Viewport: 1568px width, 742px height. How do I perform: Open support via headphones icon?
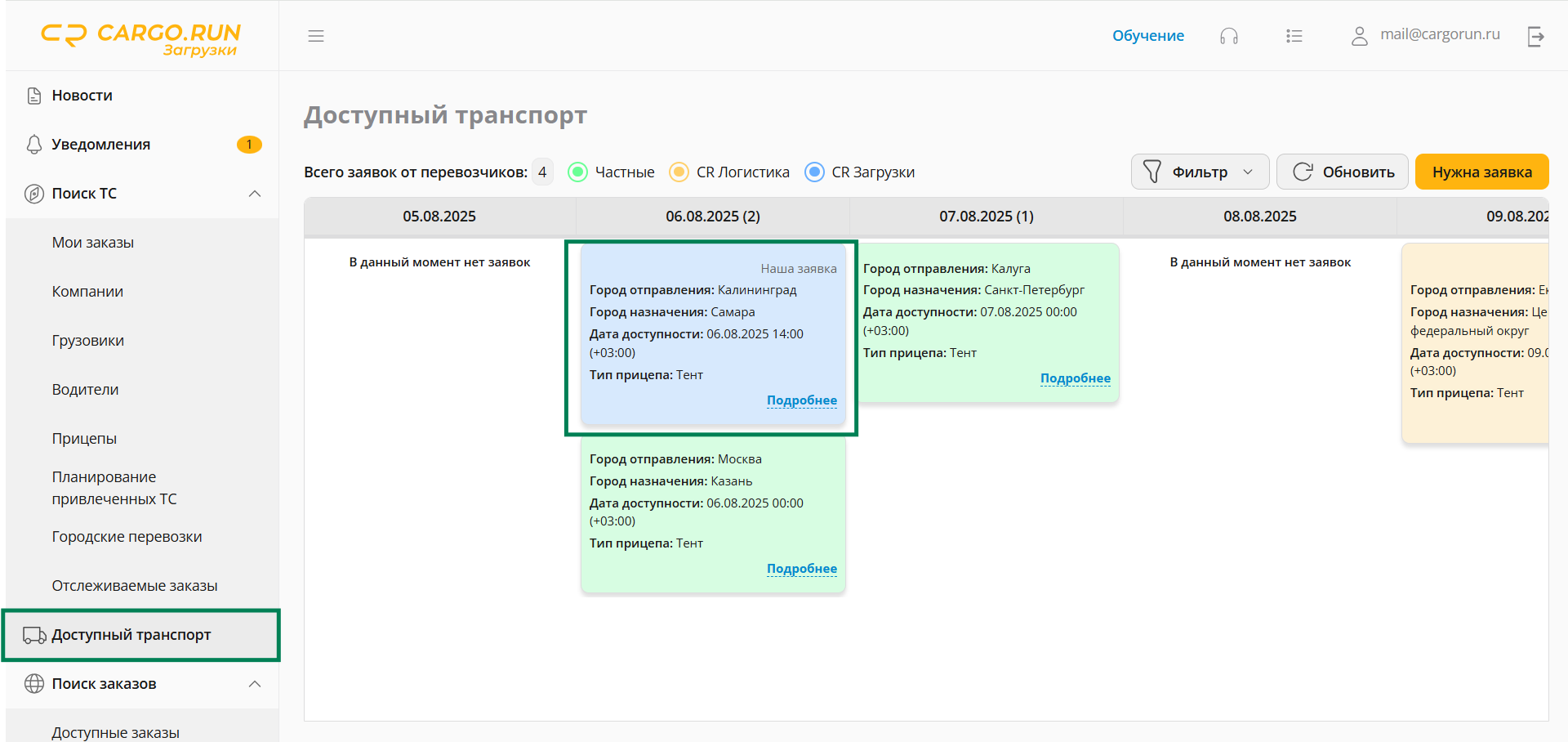(1228, 36)
